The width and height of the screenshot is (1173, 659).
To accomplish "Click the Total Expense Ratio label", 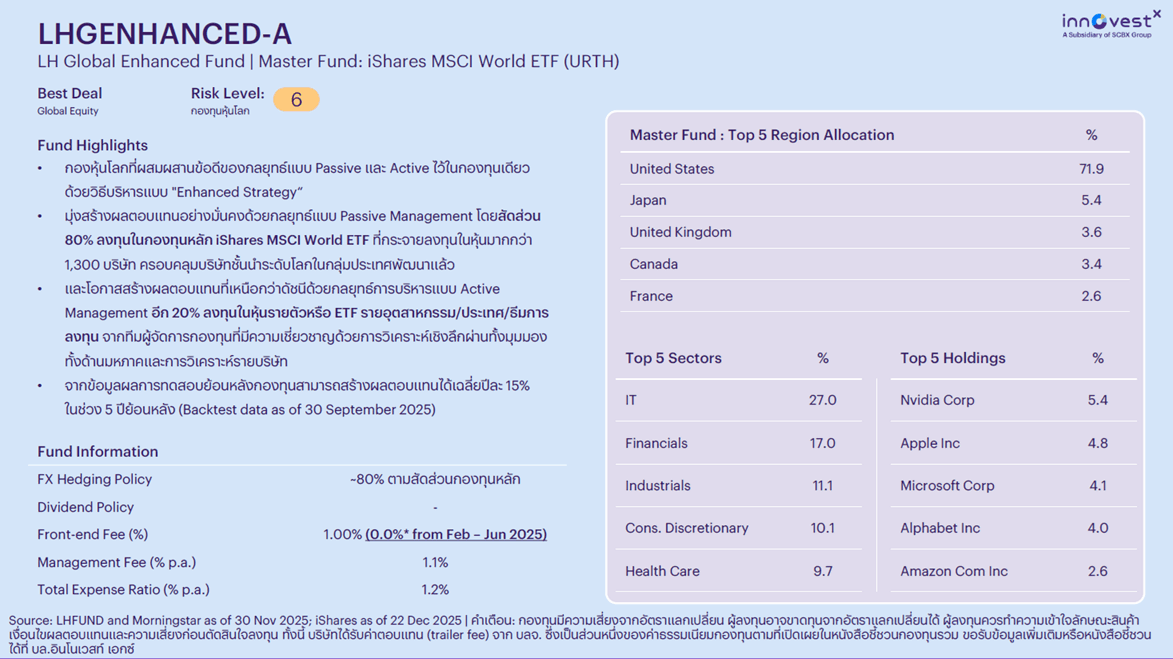I will (x=123, y=590).
